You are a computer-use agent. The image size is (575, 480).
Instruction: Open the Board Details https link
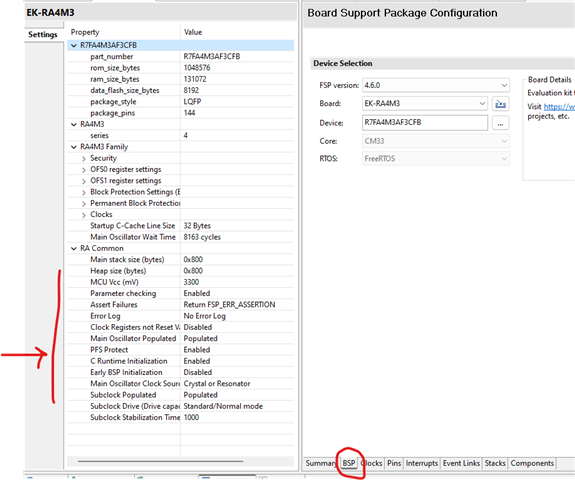[x=559, y=107]
